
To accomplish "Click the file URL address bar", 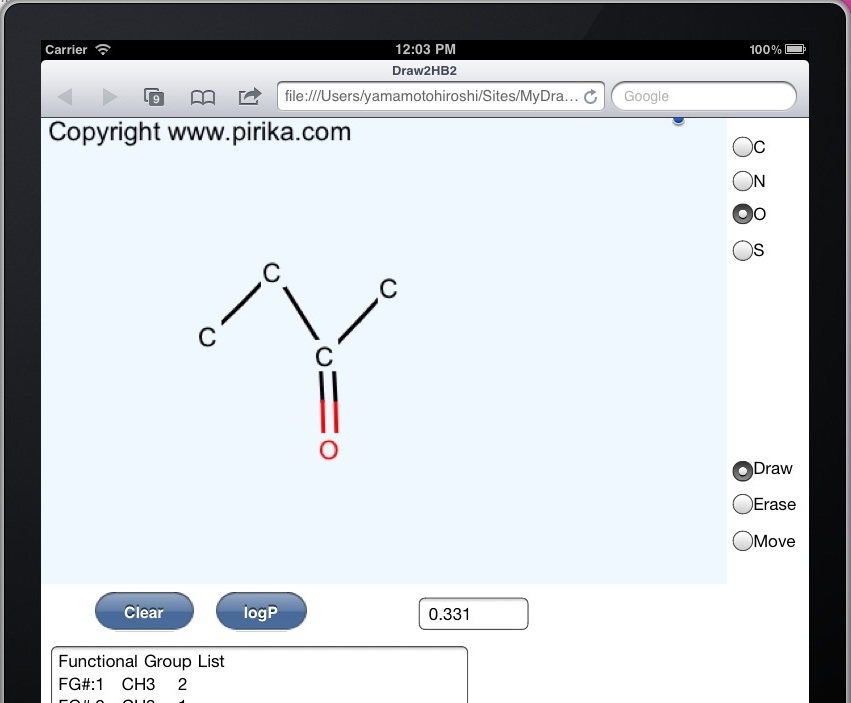I will coord(440,96).
